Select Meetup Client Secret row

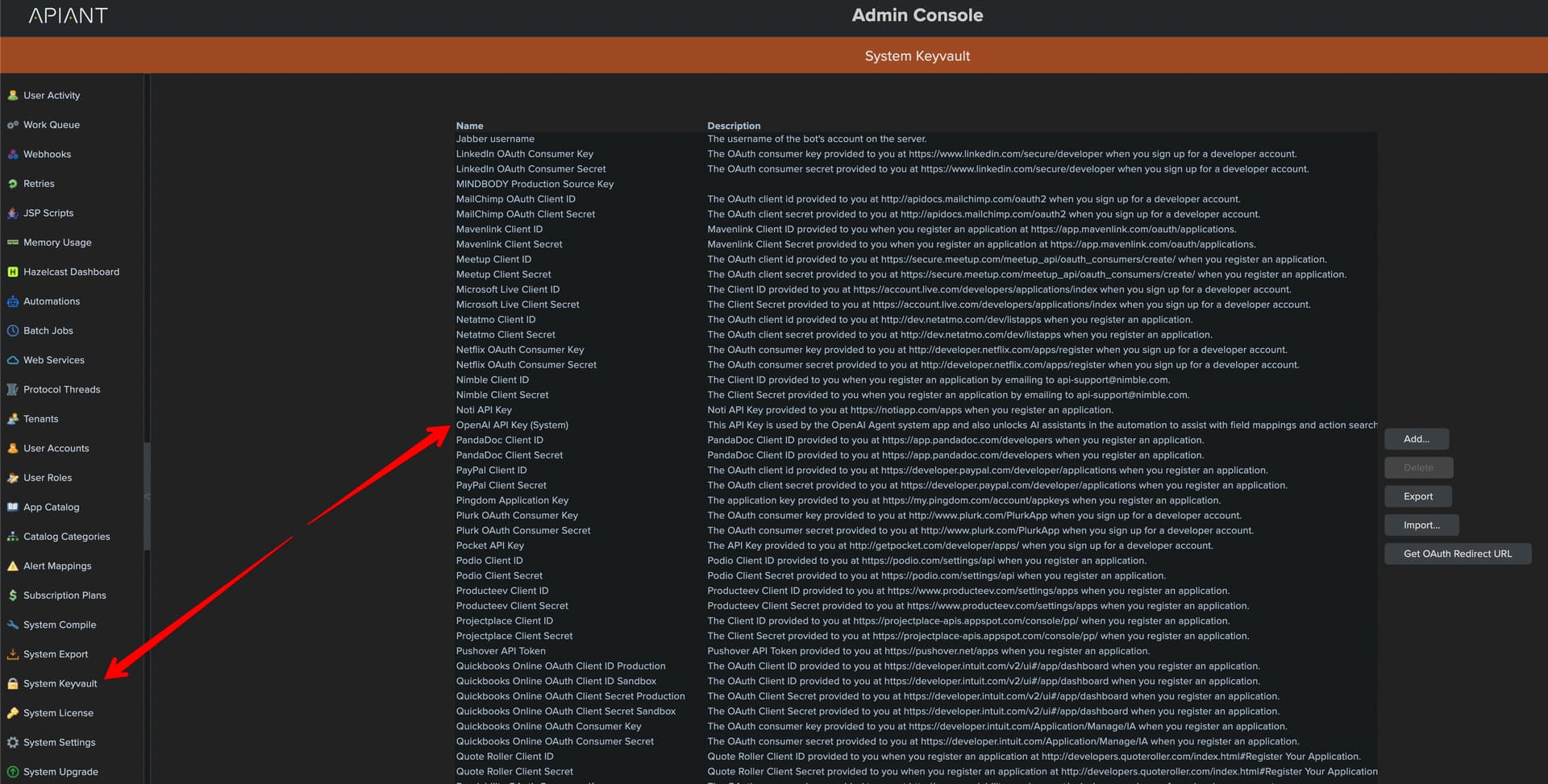(917, 275)
